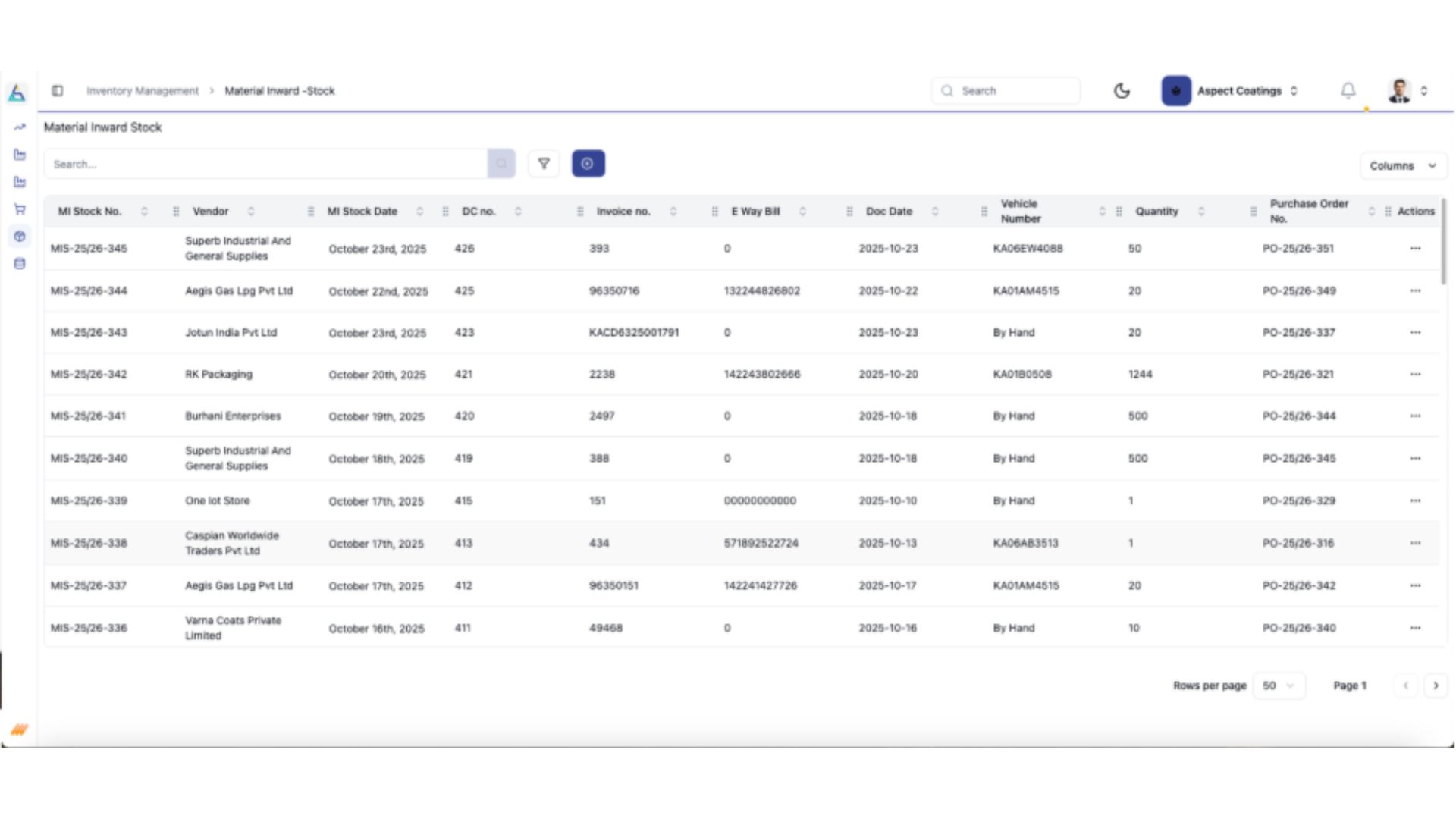Go to Inventory Management breadcrumb
The image size is (1456, 819).
(143, 91)
